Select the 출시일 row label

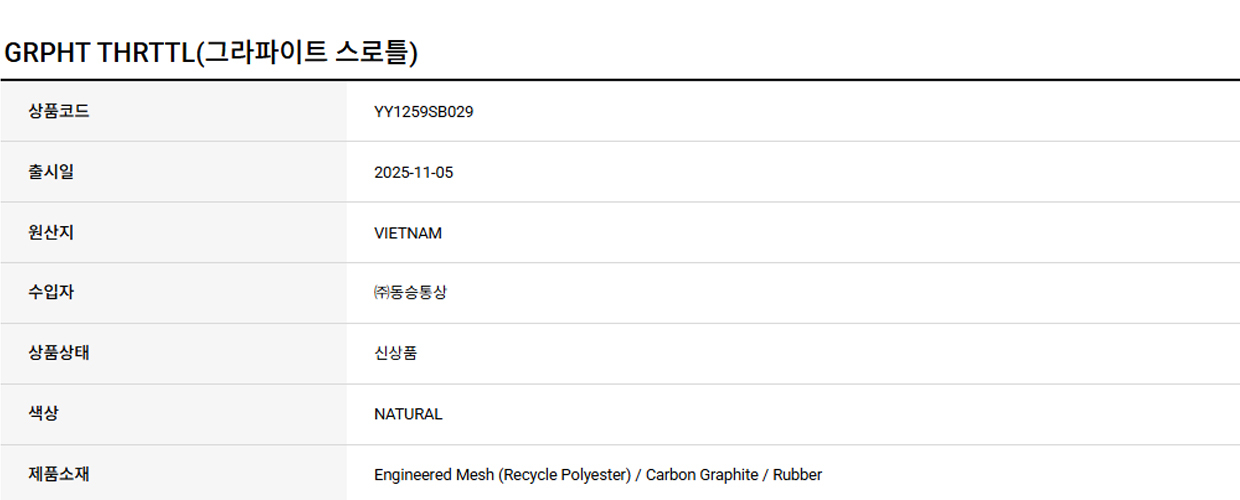pos(51,172)
